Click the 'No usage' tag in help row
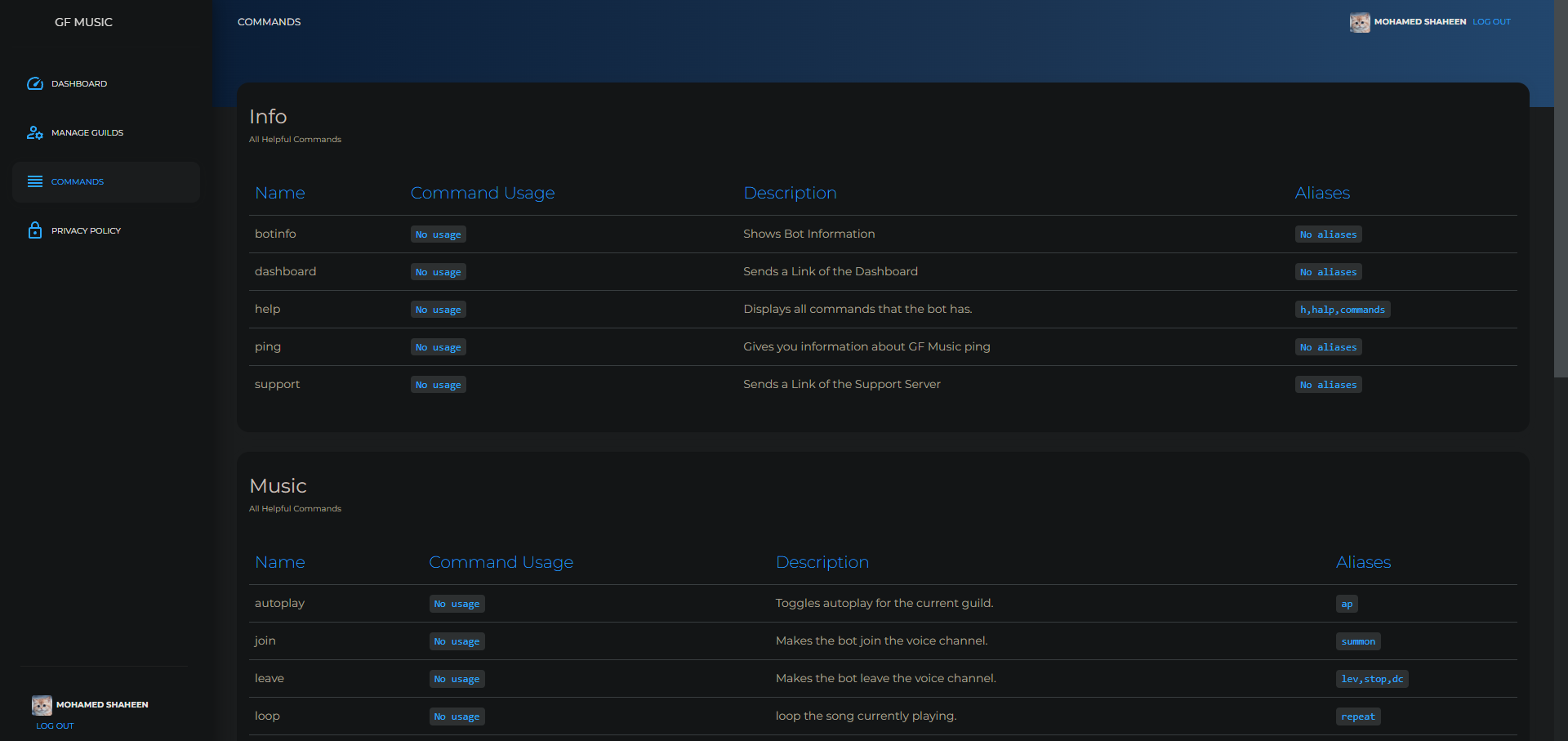1568x741 pixels. [439, 310]
